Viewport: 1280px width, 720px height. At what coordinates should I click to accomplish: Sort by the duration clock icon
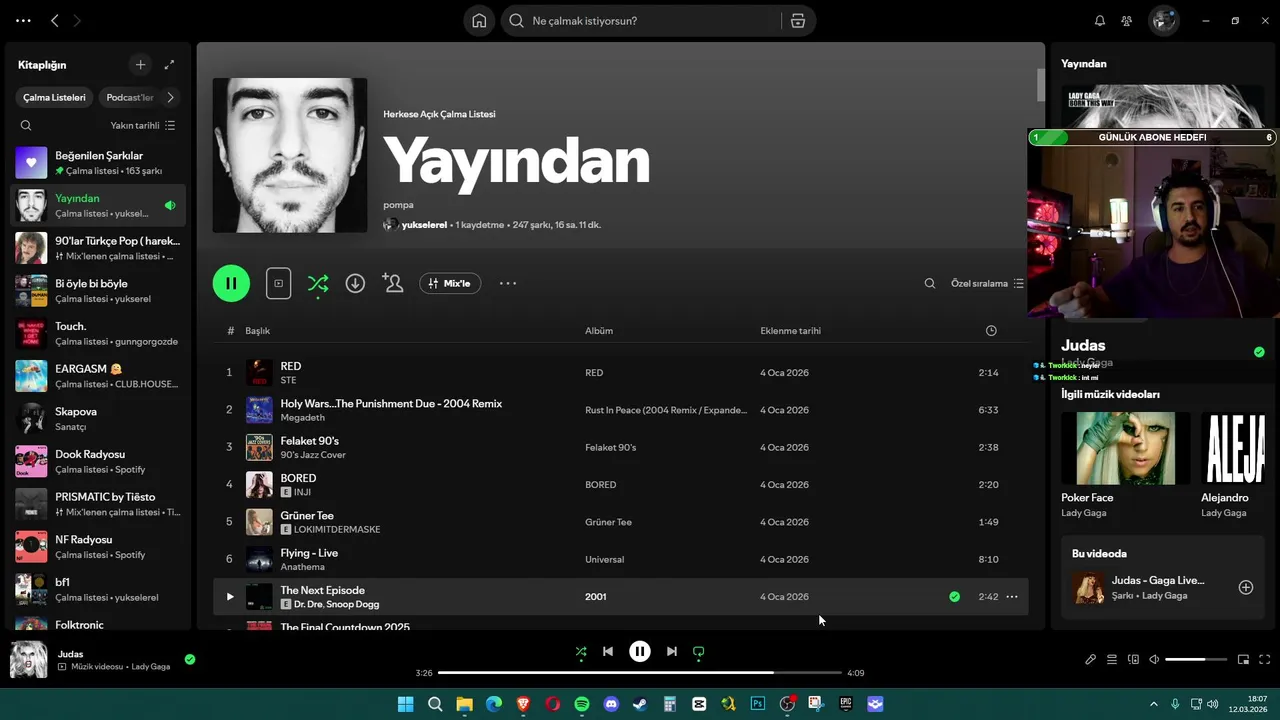991,331
